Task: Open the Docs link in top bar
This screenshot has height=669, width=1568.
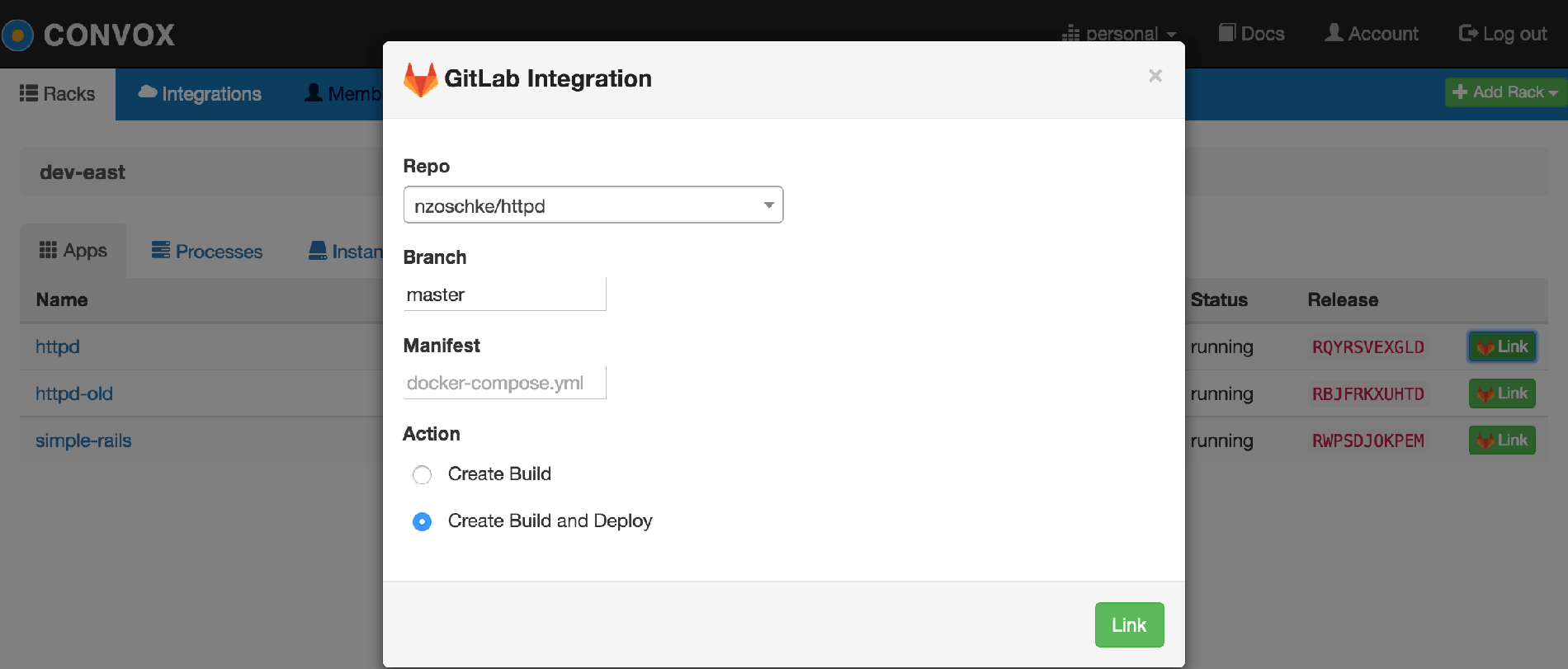Action: tap(1251, 33)
